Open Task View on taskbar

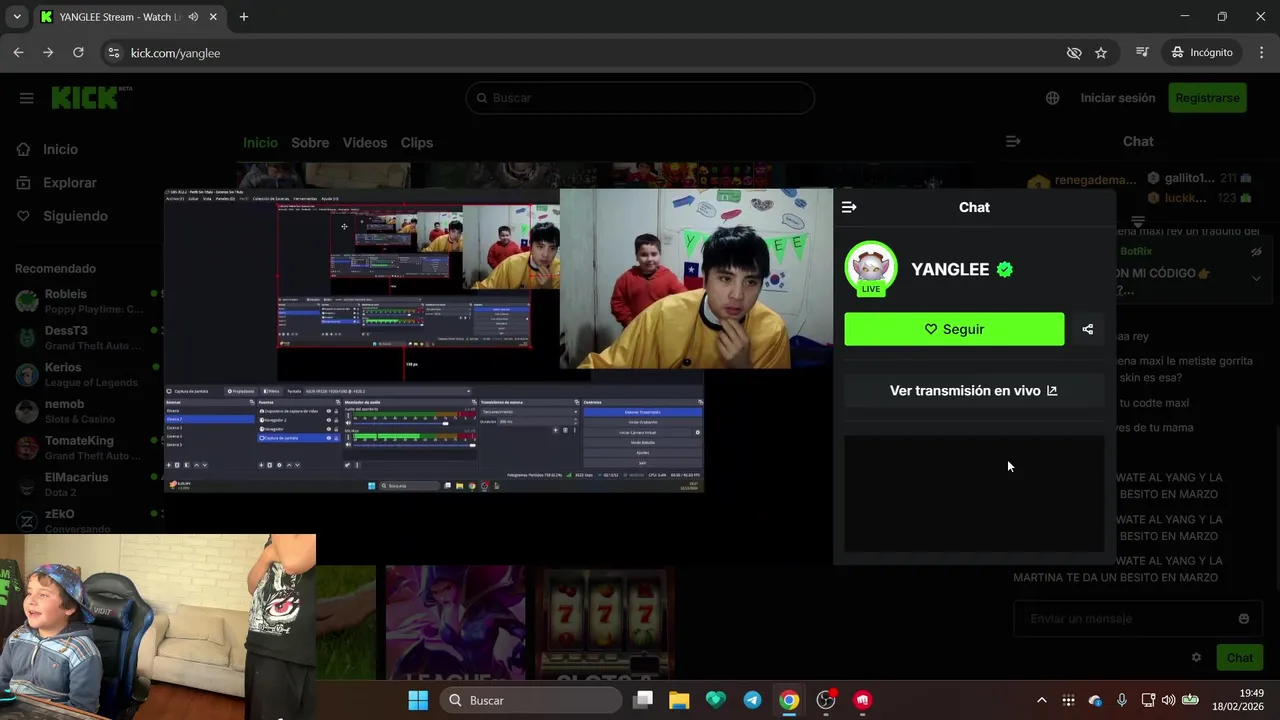pos(643,700)
